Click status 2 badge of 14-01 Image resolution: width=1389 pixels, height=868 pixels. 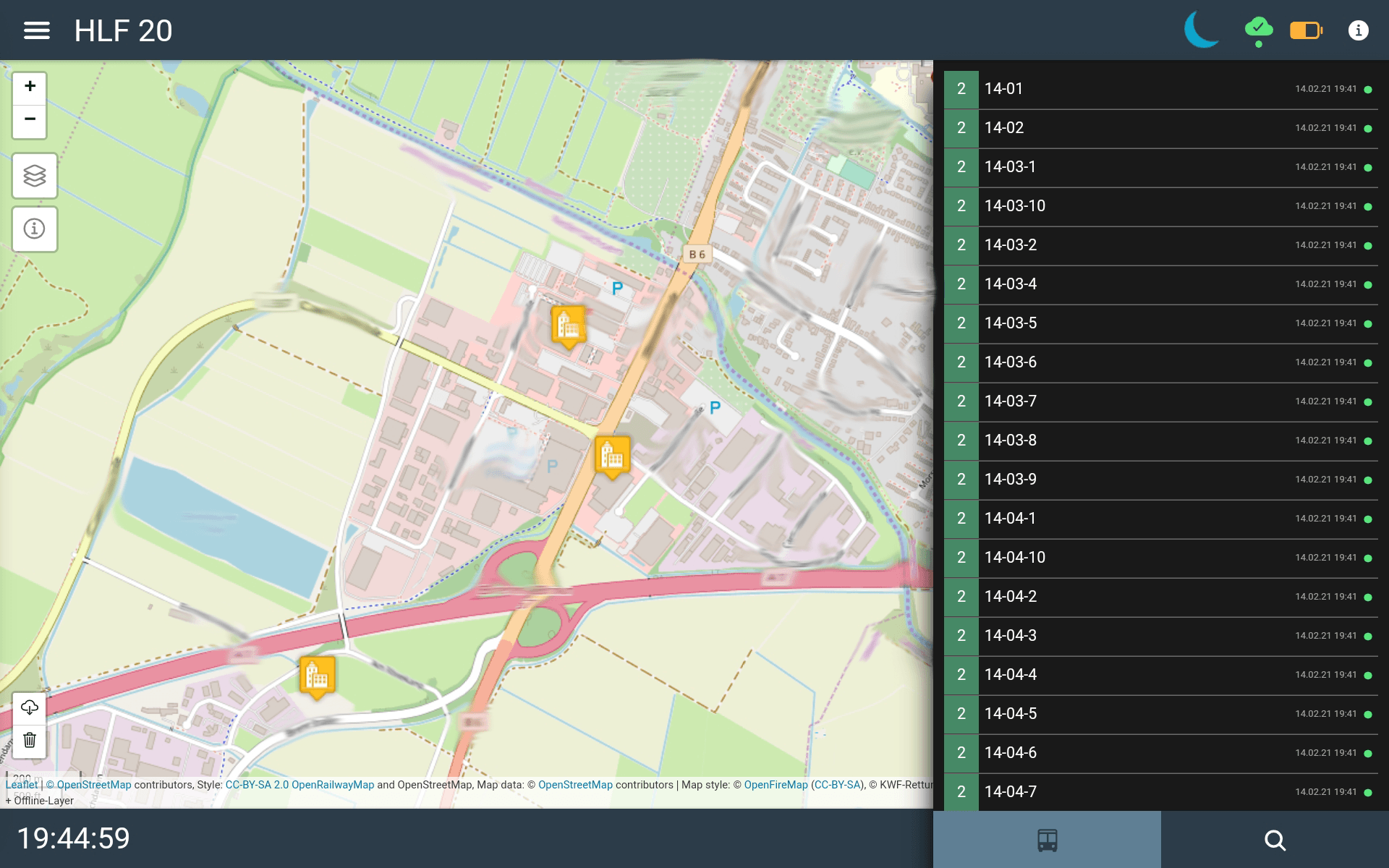point(961,89)
